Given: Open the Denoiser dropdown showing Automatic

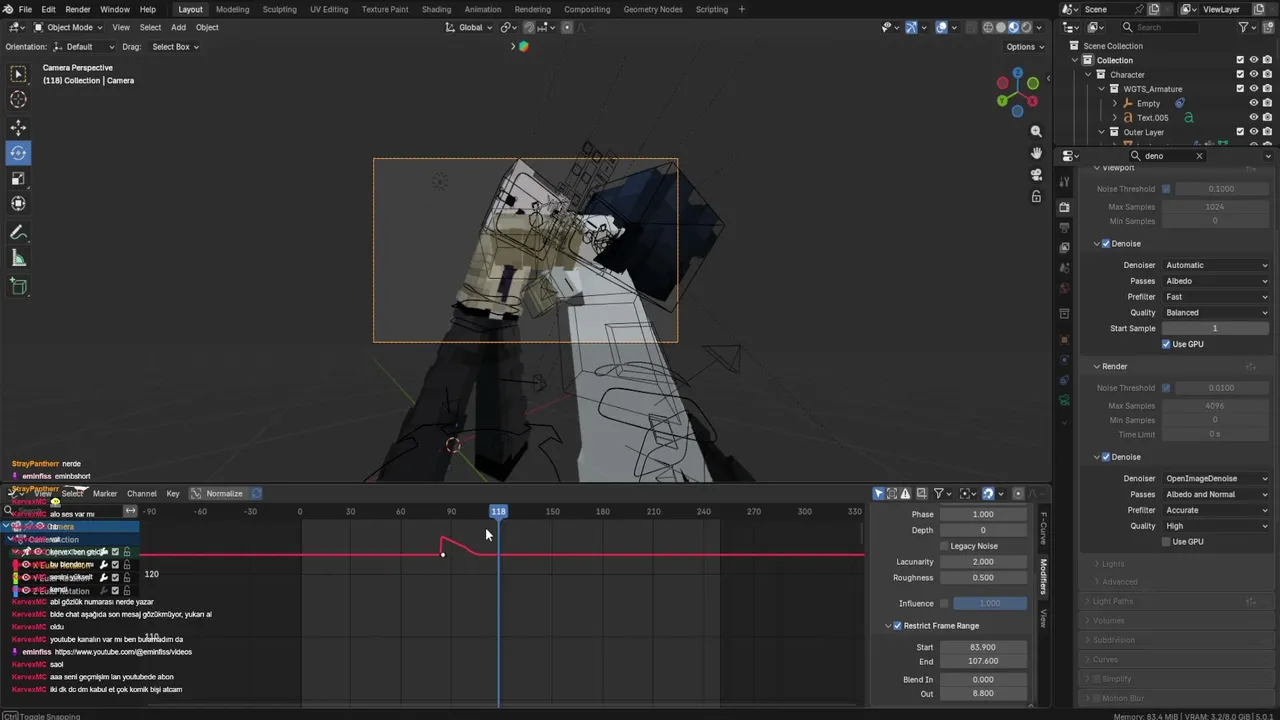Looking at the screenshot, I should (1216, 265).
